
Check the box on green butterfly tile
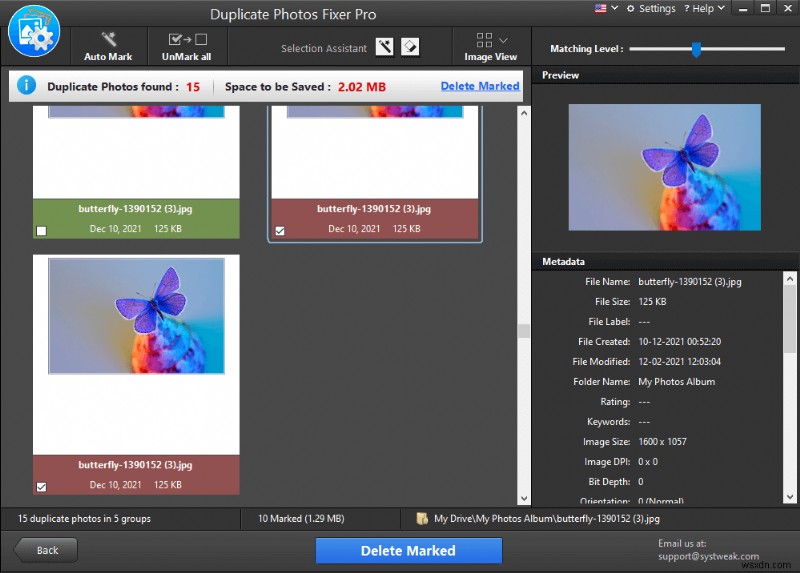(x=41, y=231)
